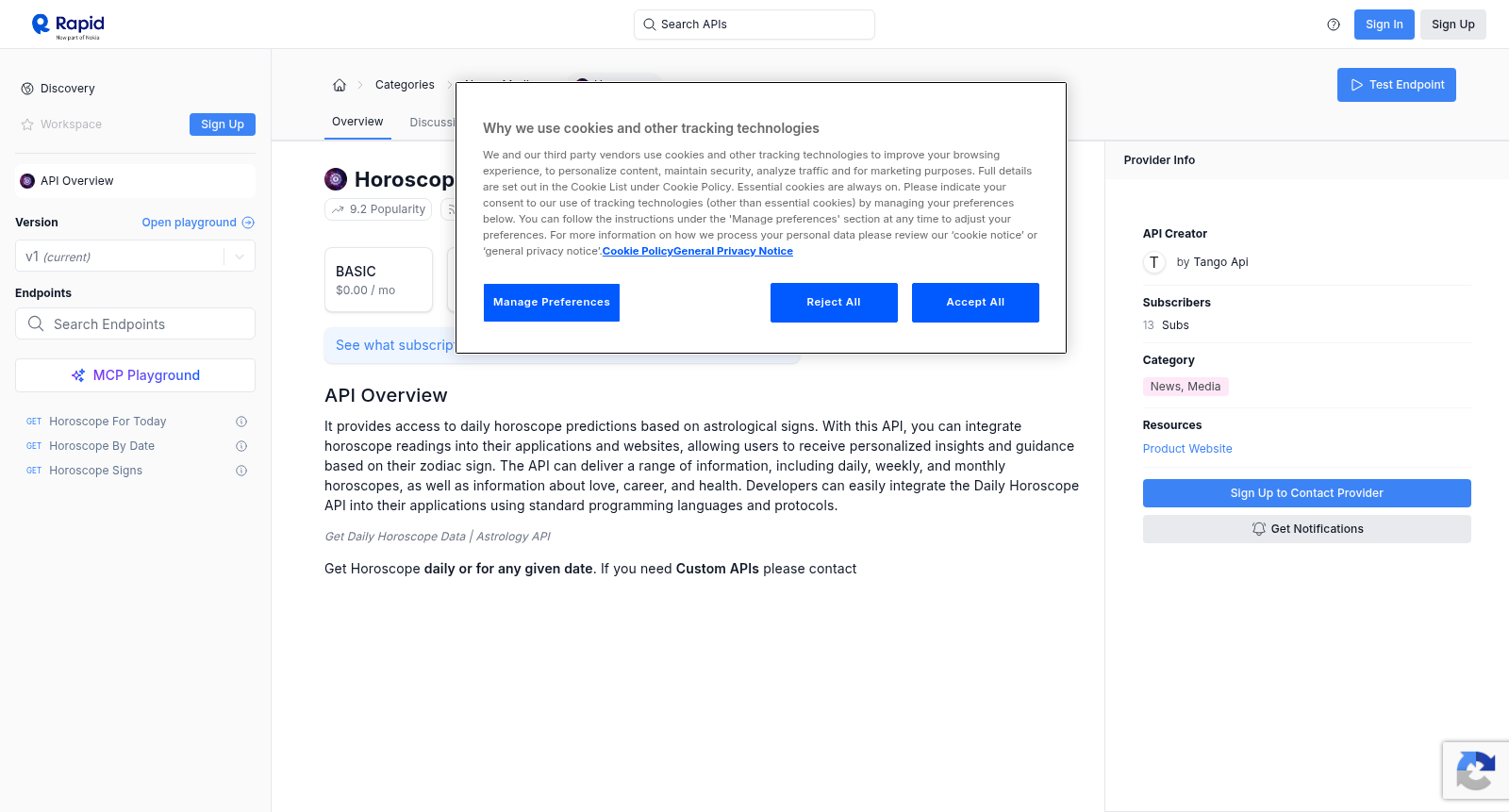
Task: Click the Test Endpoint play icon
Action: point(1357,85)
